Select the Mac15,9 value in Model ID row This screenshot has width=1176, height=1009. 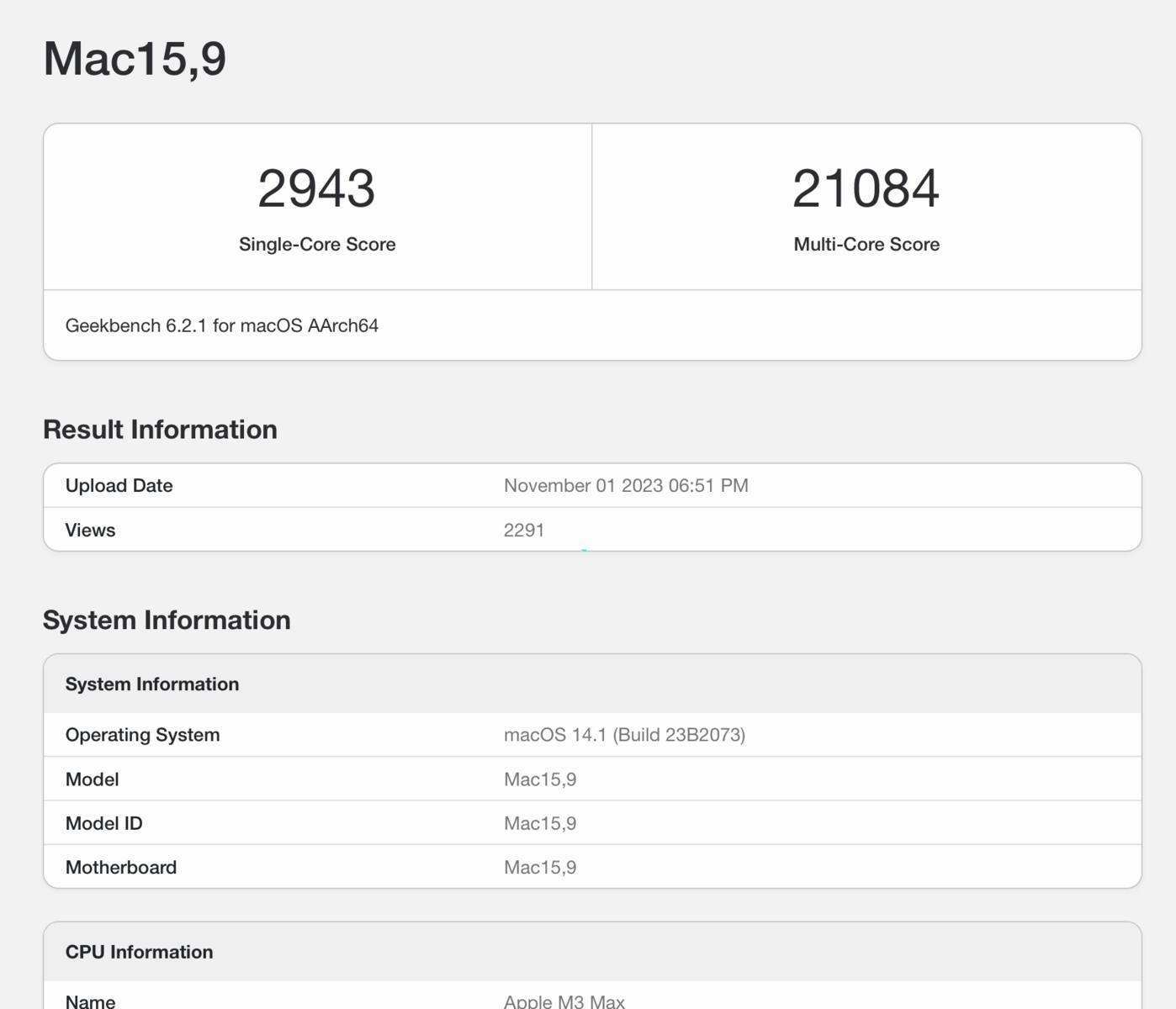coord(540,823)
